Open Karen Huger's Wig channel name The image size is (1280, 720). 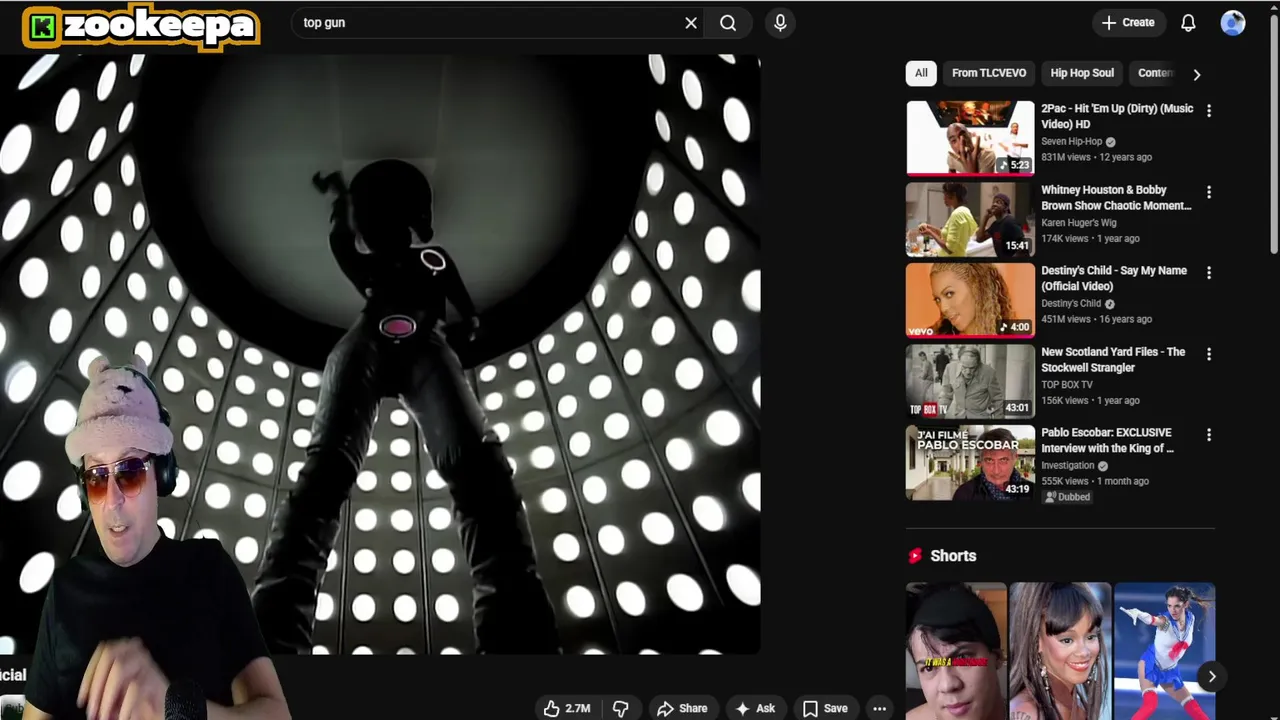pos(1078,223)
